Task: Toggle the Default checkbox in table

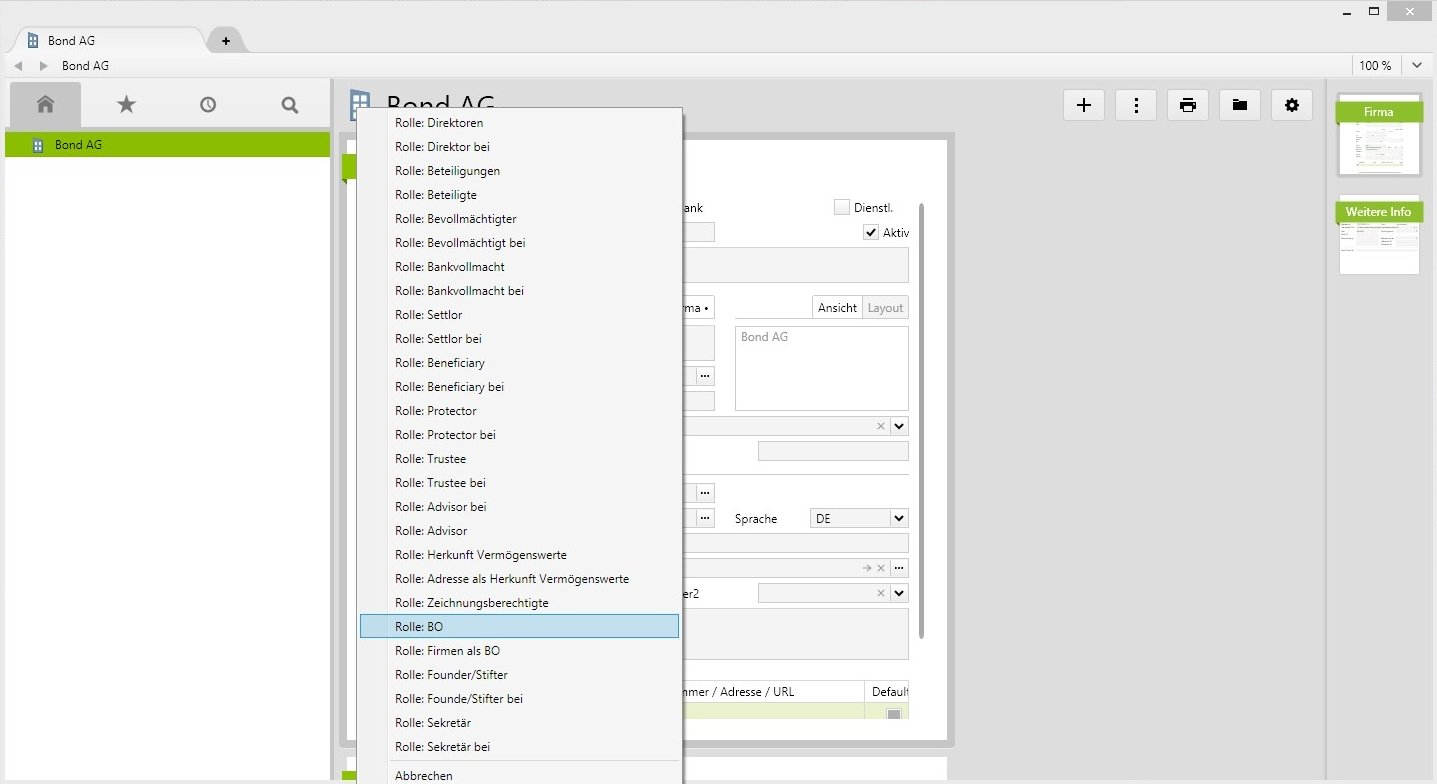Action: (893, 714)
